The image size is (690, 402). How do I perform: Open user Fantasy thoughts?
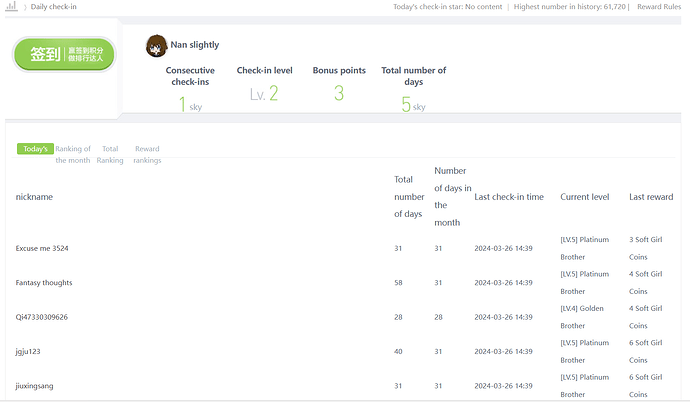(44, 282)
